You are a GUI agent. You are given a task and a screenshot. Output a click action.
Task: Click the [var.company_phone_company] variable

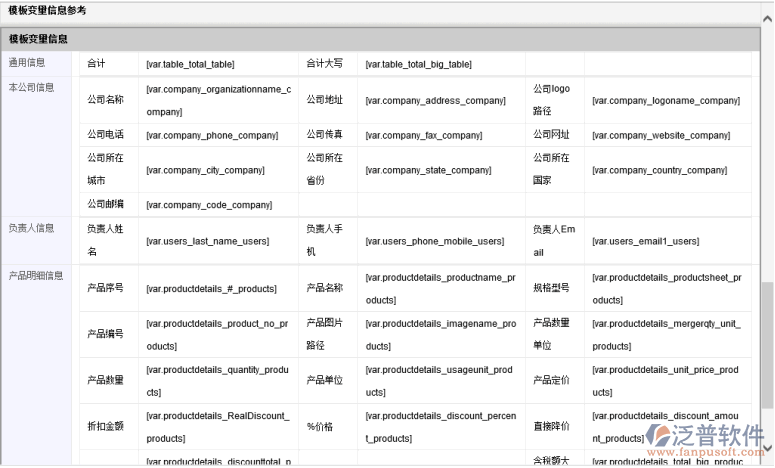coord(212,135)
